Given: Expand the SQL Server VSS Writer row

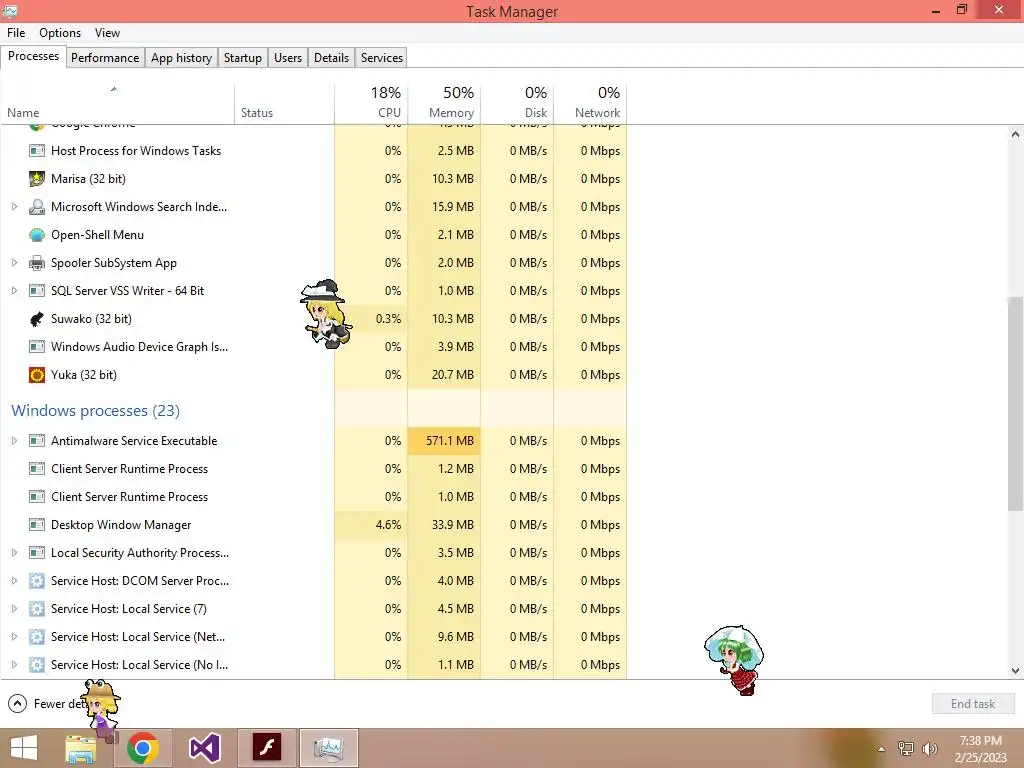Looking at the screenshot, I should (14, 291).
